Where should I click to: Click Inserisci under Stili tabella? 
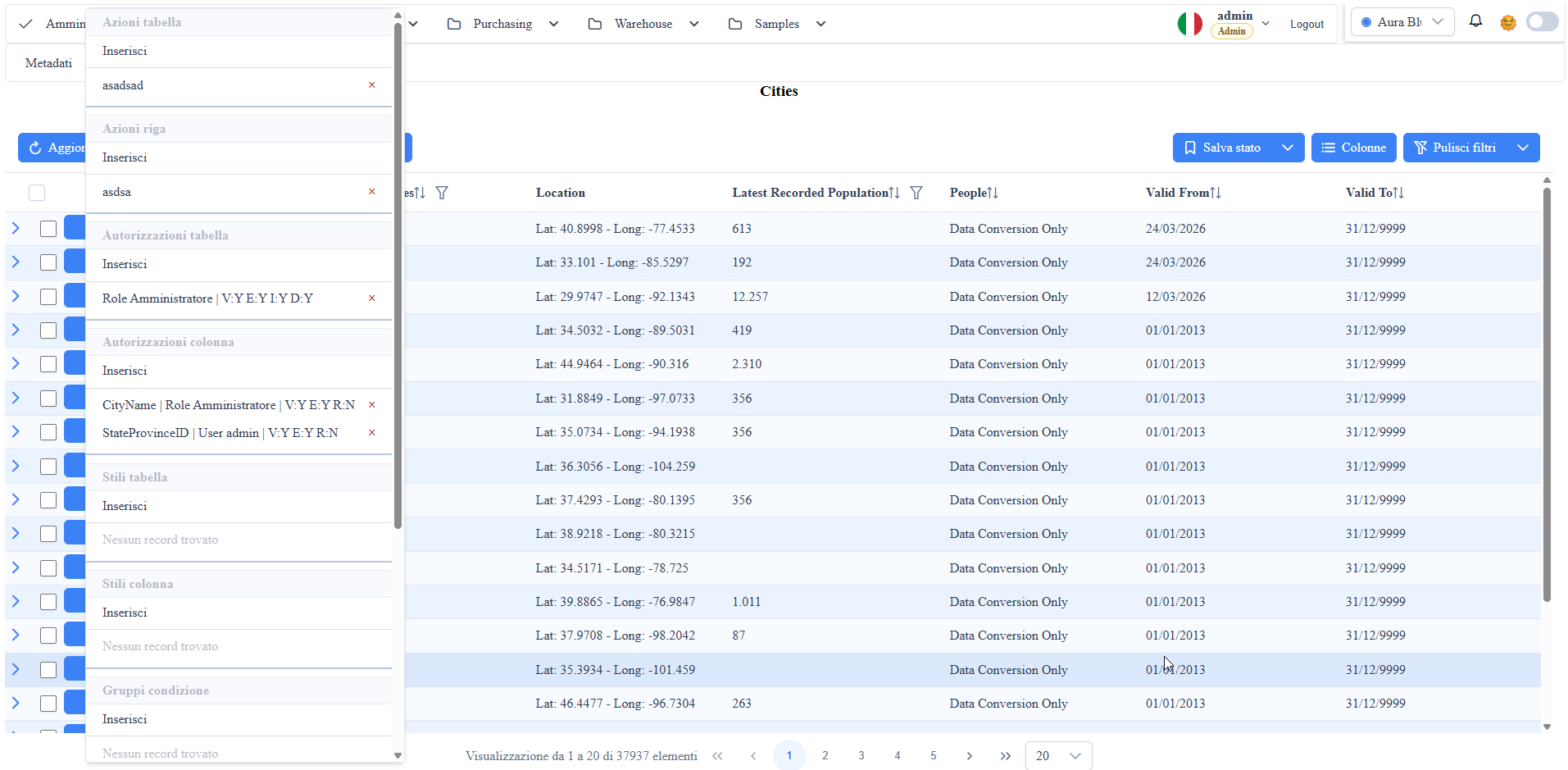pyautogui.click(x=125, y=506)
